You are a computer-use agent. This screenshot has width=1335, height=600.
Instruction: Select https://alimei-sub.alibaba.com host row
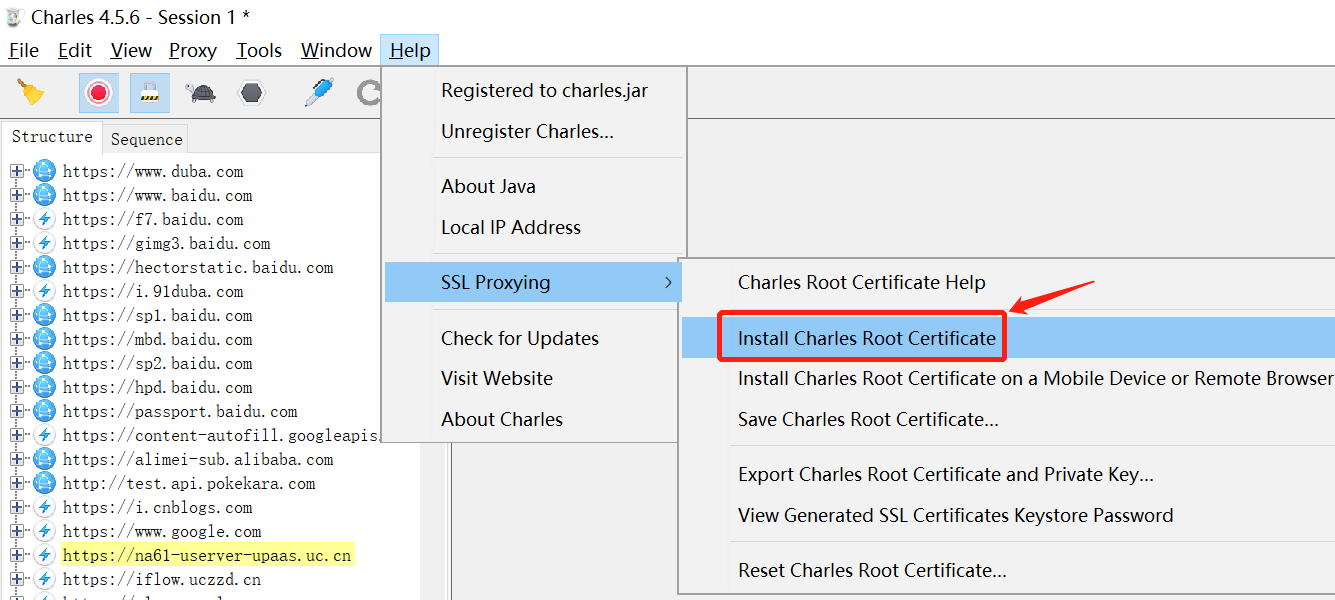[198, 459]
